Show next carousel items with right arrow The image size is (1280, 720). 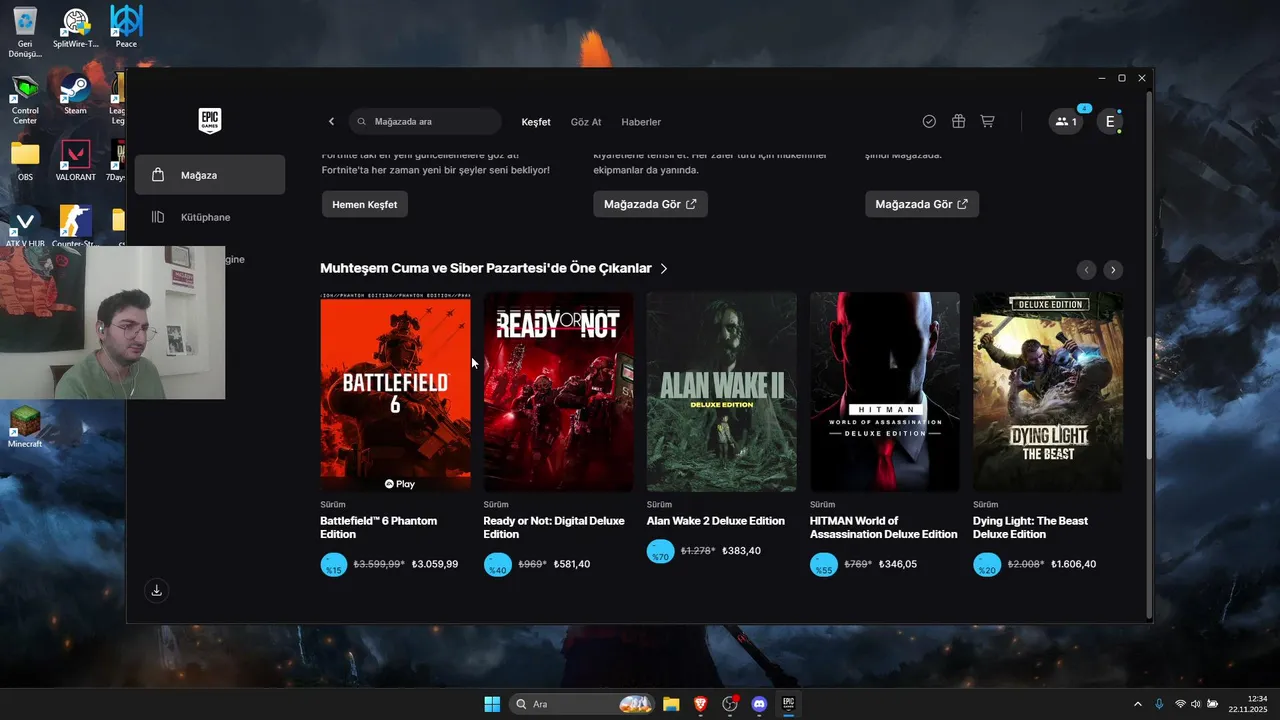pyautogui.click(x=1113, y=270)
